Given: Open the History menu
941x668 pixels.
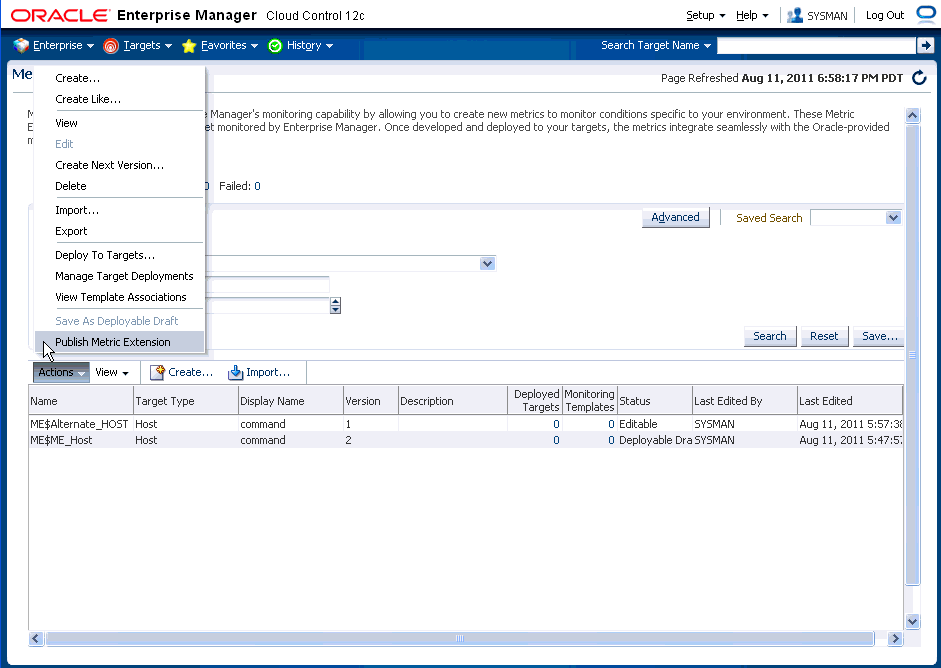Looking at the screenshot, I should [x=310, y=46].
